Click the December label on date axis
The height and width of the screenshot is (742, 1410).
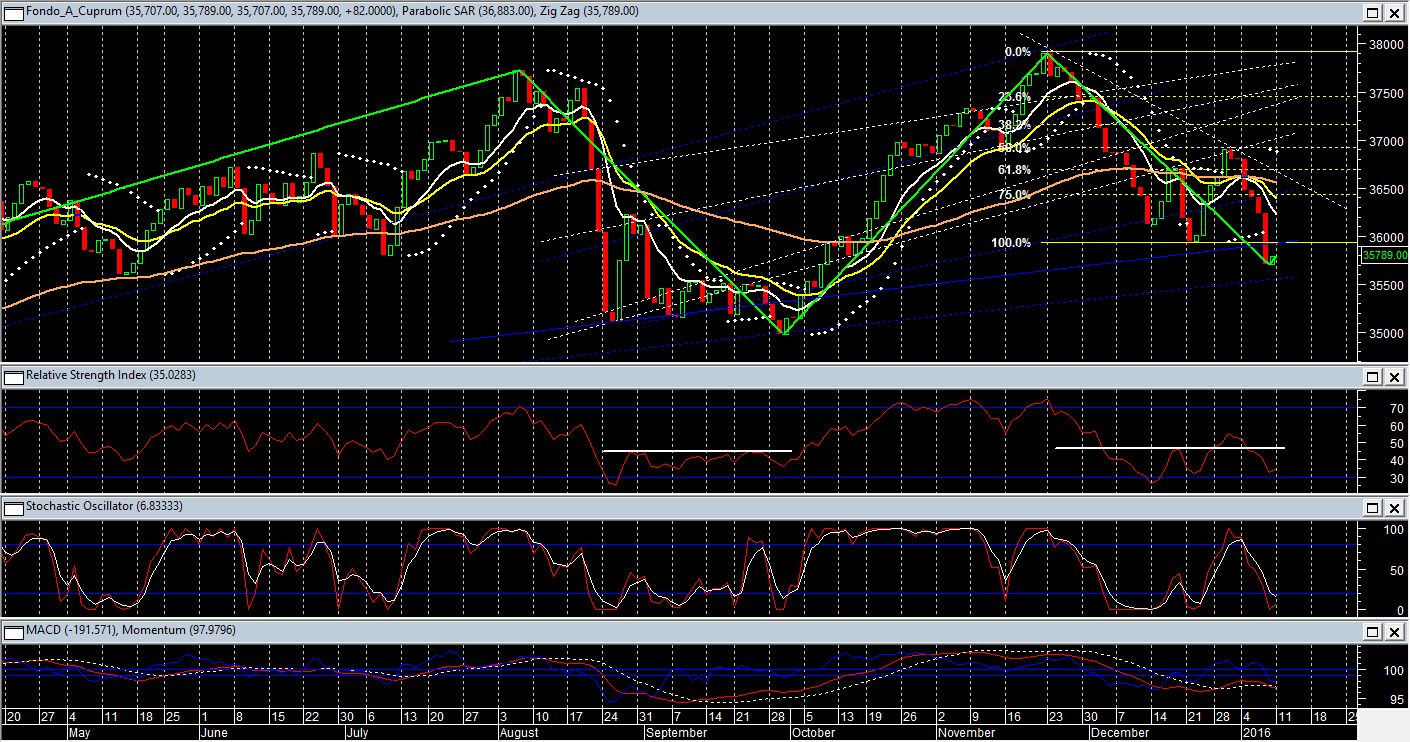tap(1118, 733)
